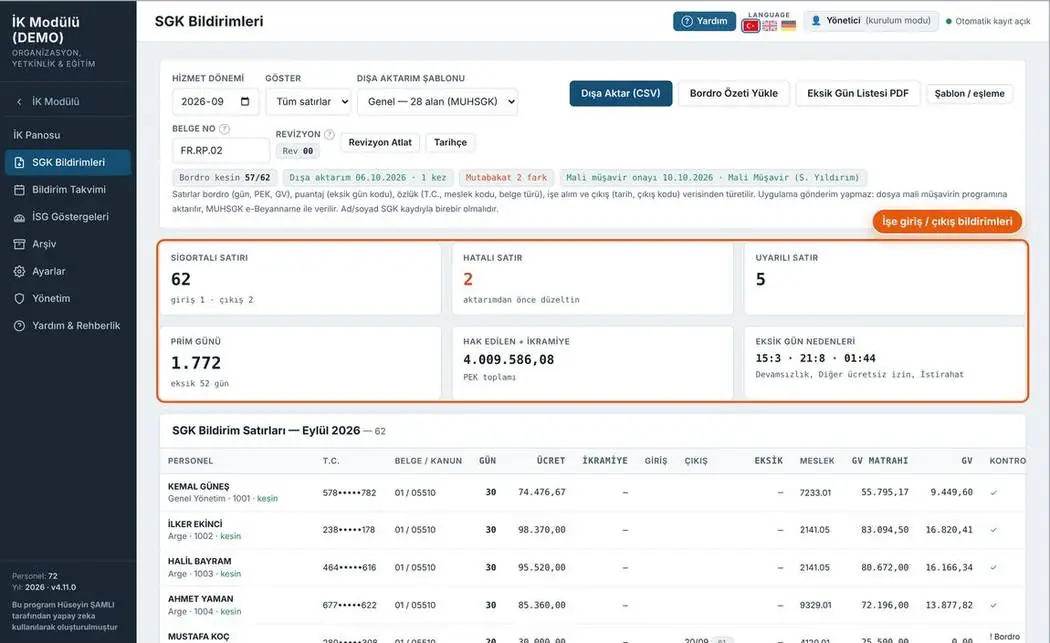Click the İşe giriş / çıkış bildirimleri button
The height and width of the screenshot is (643, 1050).
(947, 222)
